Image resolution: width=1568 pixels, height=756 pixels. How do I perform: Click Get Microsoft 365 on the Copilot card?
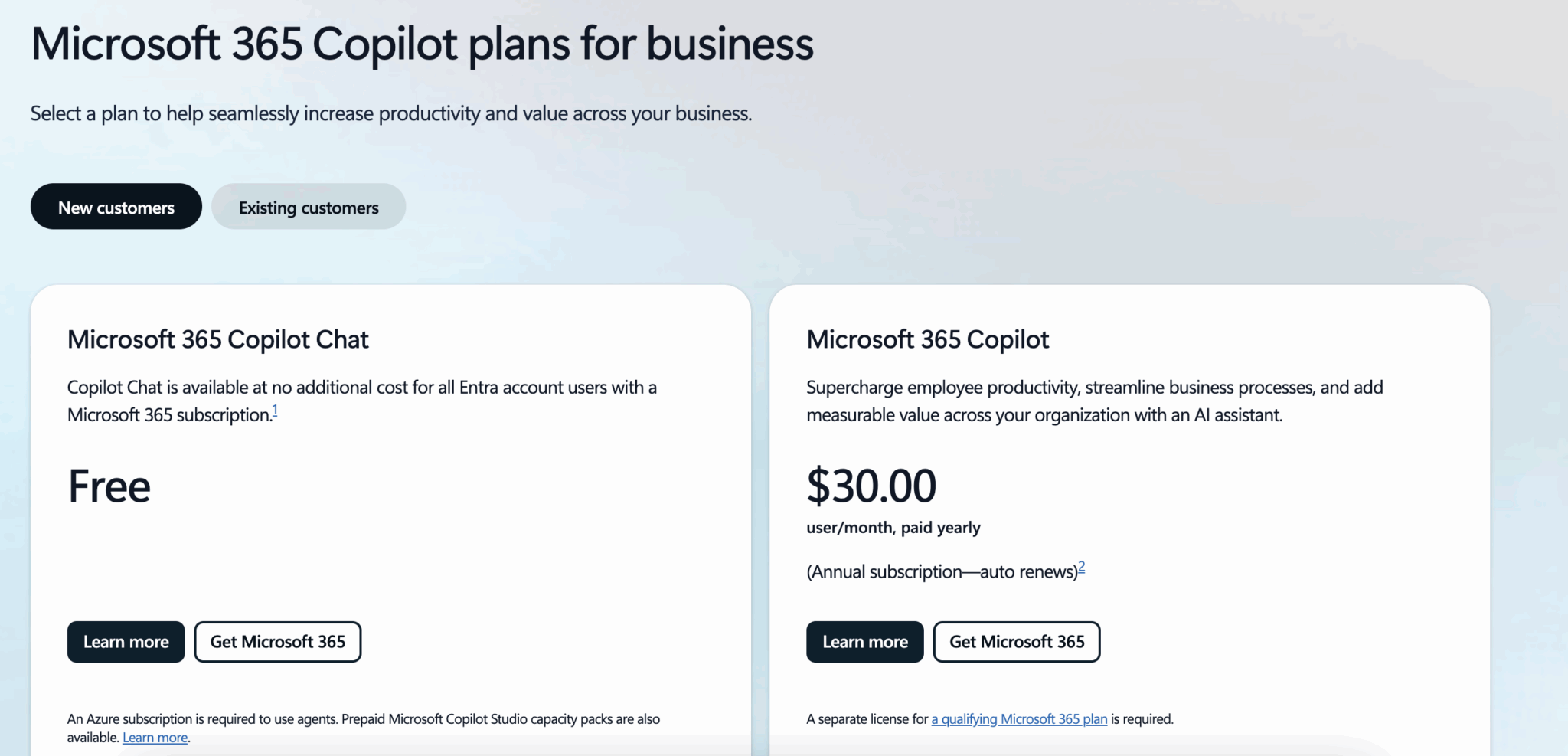(x=1016, y=642)
